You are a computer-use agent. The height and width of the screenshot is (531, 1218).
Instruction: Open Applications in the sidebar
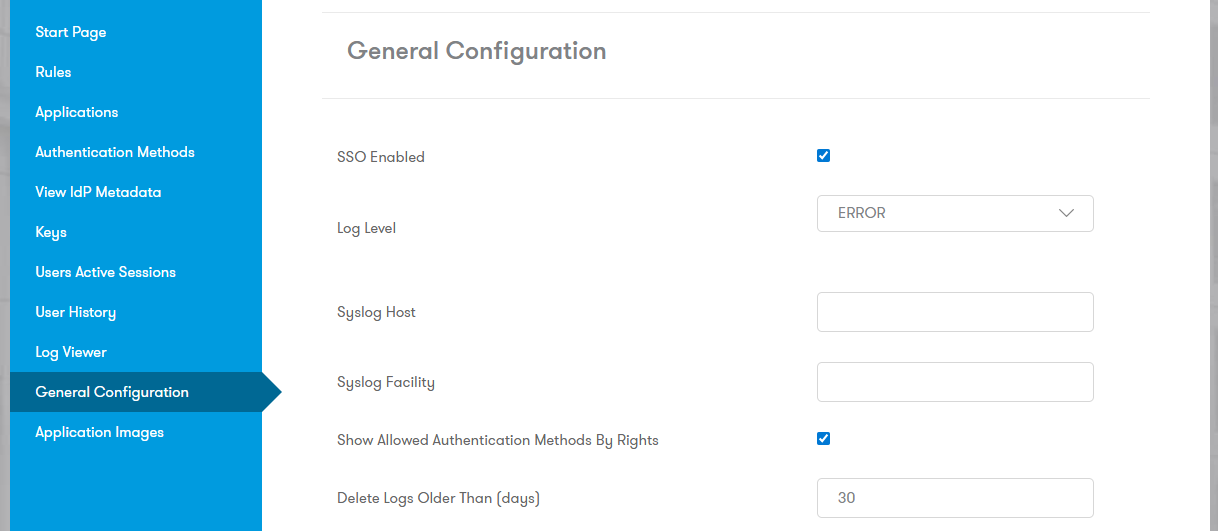(x=76, y=112)
